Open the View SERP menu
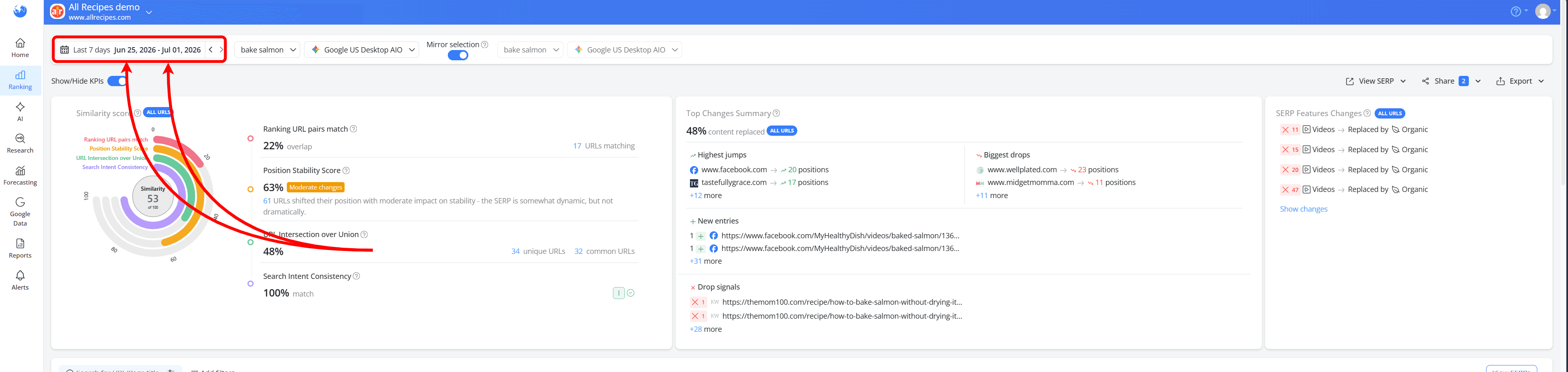 1376,81
